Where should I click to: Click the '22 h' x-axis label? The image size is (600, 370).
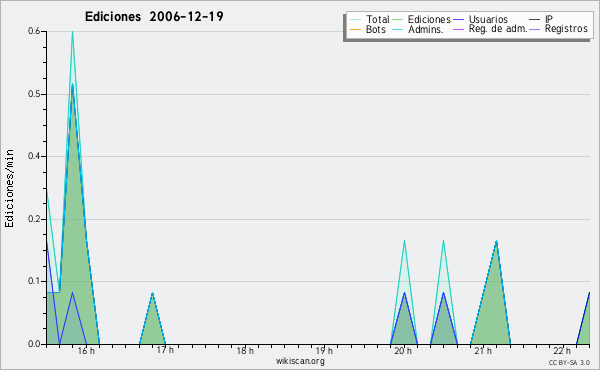[562, 350]
